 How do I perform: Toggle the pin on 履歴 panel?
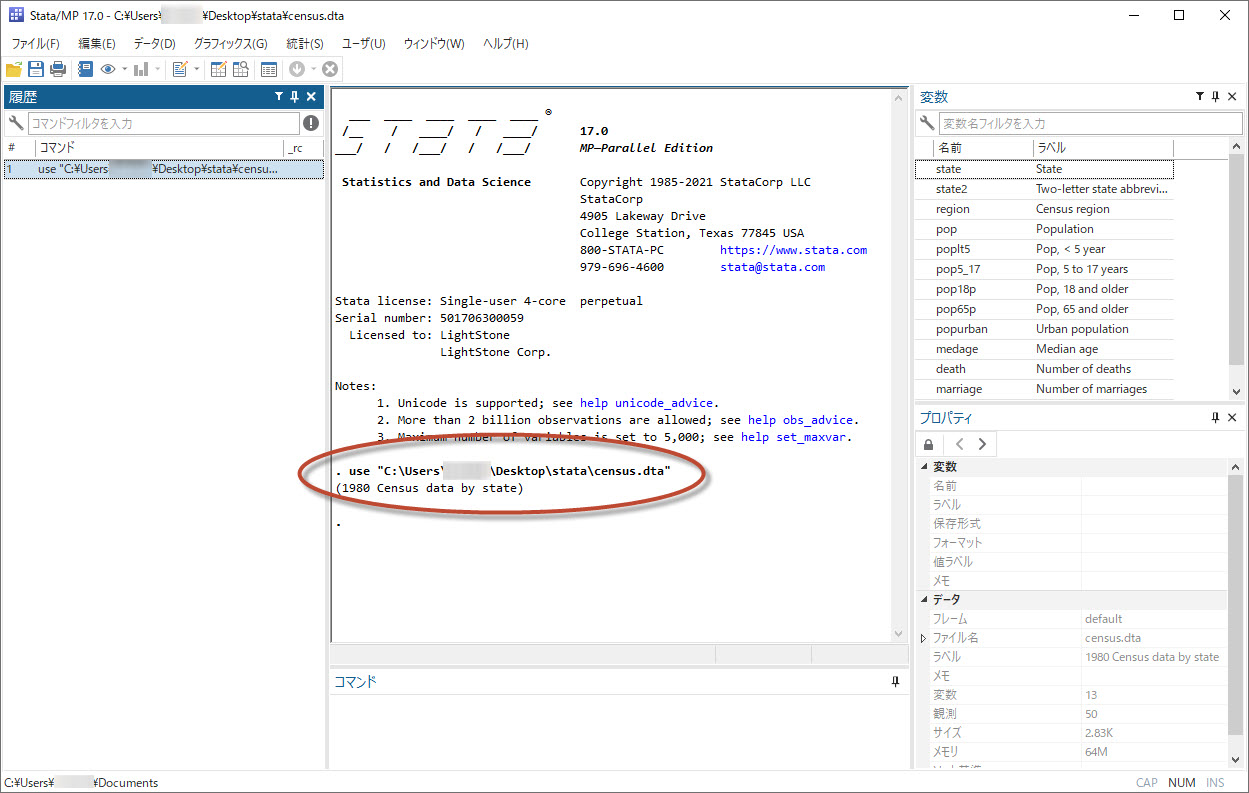coord(295,97)
